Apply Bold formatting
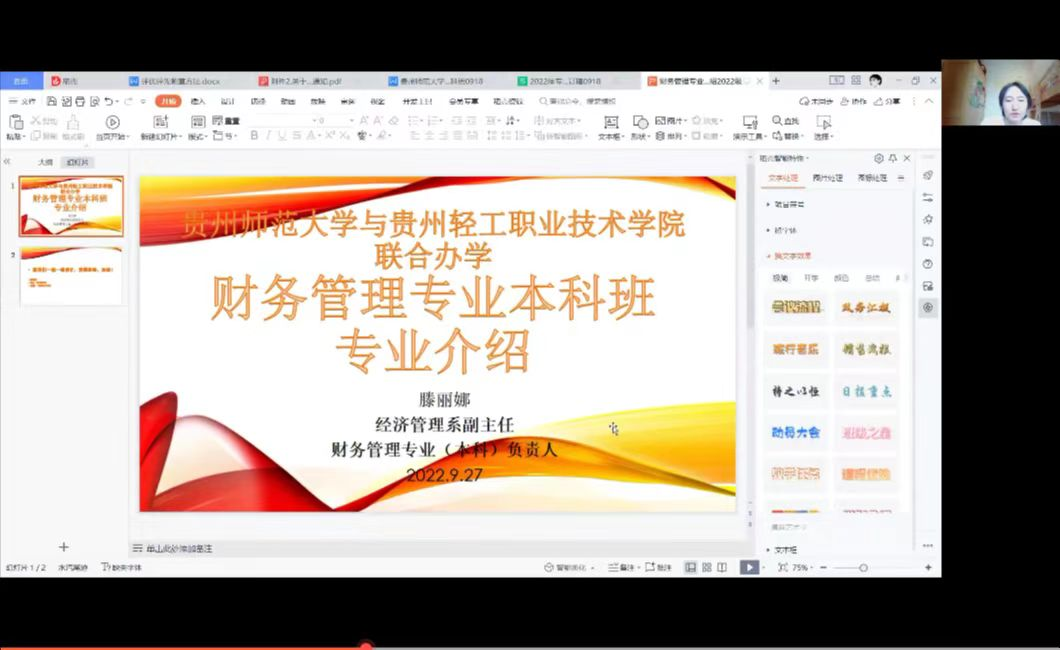This screenshot has height=650, width=1060. click(254, 136)
